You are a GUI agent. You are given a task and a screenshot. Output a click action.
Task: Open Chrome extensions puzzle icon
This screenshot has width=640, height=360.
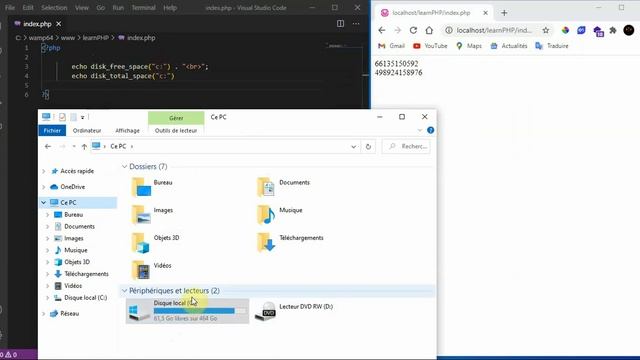[x=613, y=30]
